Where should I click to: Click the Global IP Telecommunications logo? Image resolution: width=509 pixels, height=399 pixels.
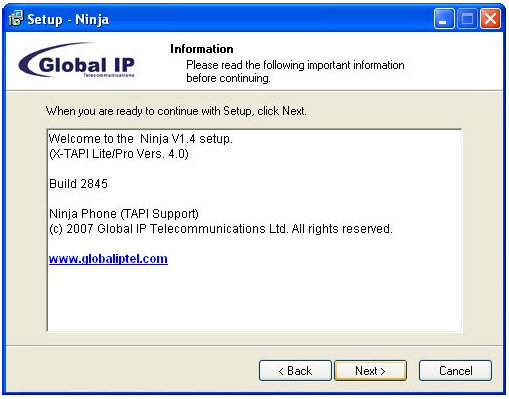point(77,60)
